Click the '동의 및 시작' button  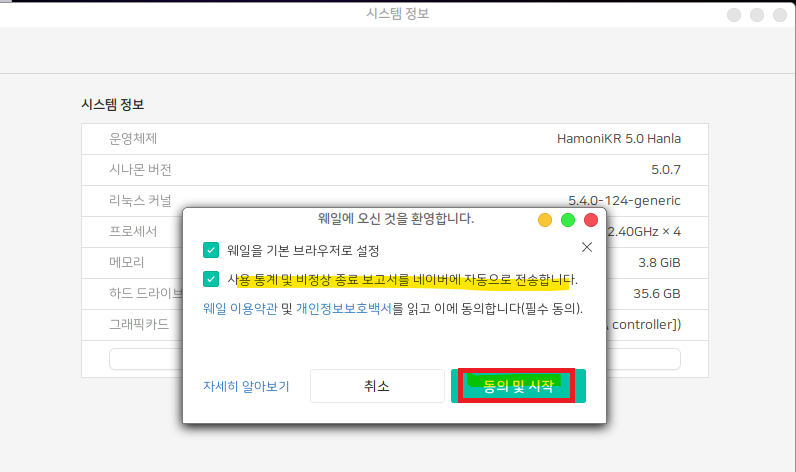coord(518,386)
